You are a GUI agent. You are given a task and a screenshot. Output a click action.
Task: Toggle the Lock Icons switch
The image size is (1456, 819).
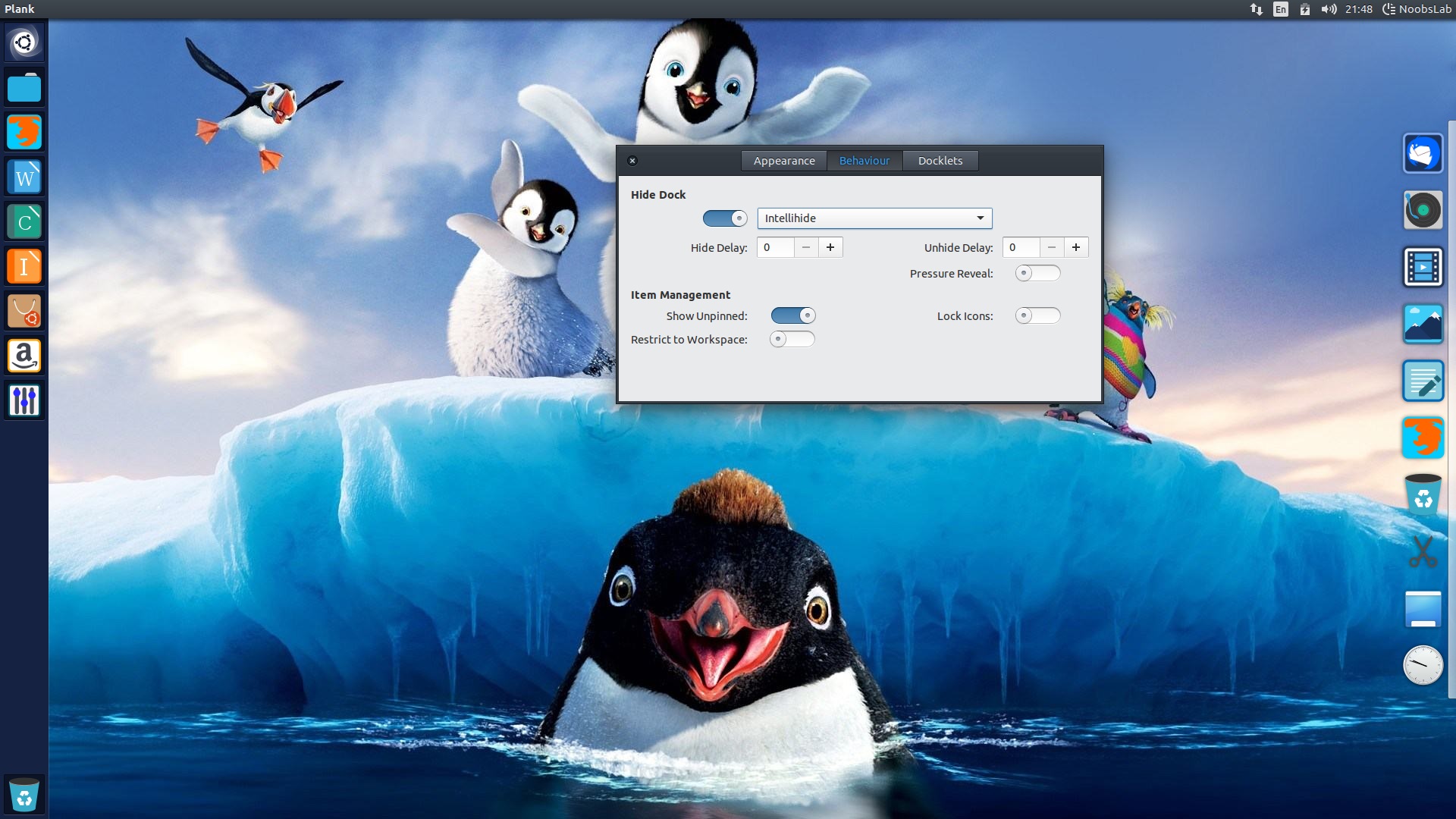1037,315
